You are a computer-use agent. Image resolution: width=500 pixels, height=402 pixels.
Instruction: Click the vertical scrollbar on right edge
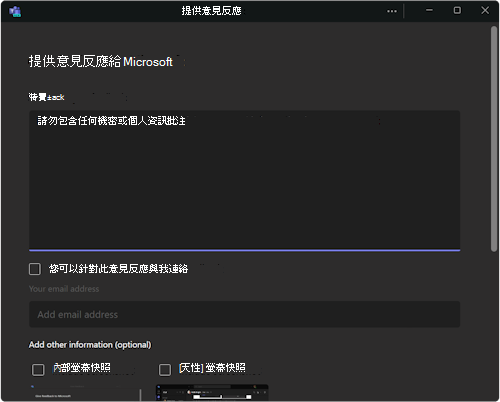pos(494,139)
